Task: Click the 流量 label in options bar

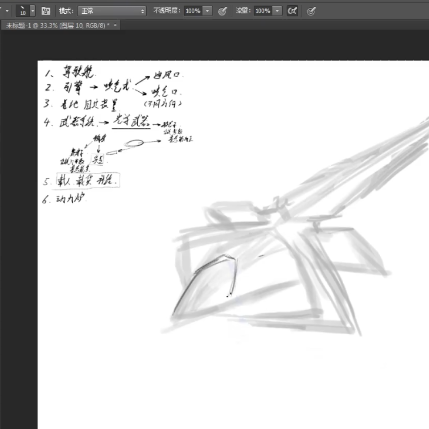Action: tap(243, 11)
